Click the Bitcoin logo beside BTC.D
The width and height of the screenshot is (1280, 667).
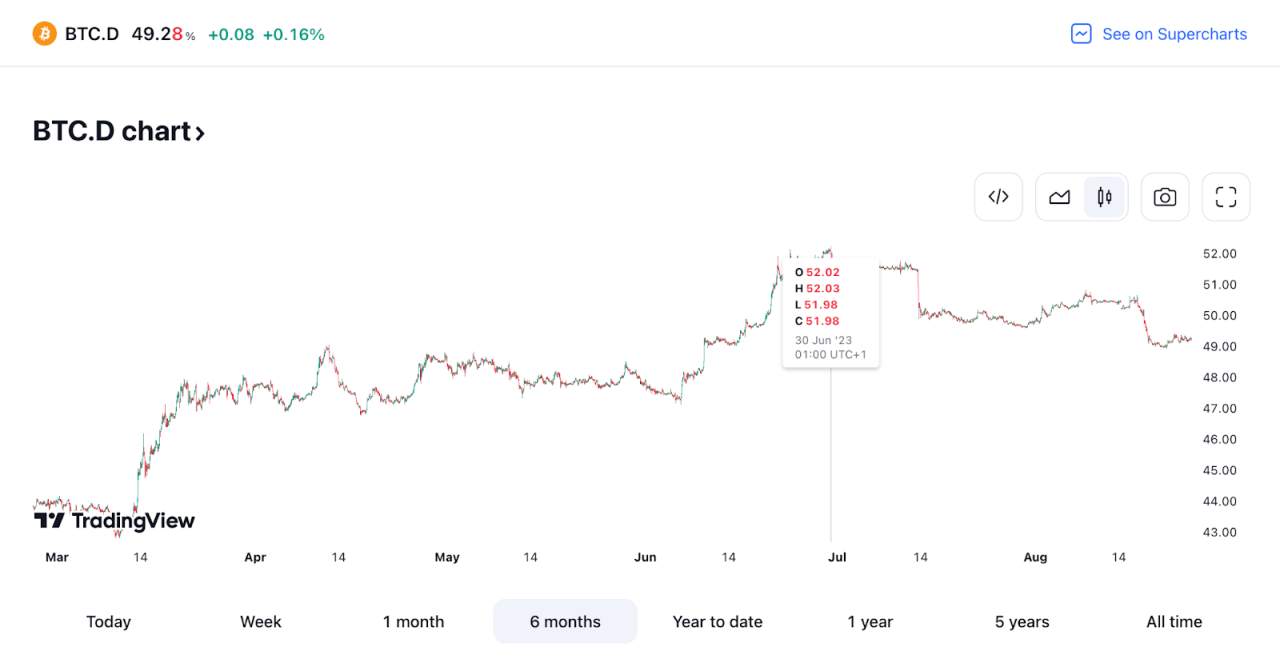45,34
